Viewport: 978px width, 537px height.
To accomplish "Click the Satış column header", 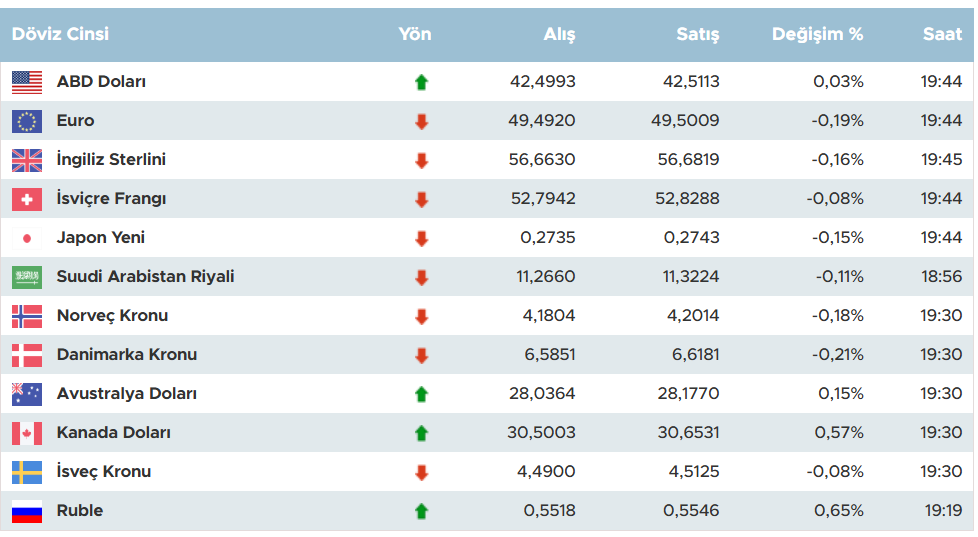I will click(x=698, y=34).
